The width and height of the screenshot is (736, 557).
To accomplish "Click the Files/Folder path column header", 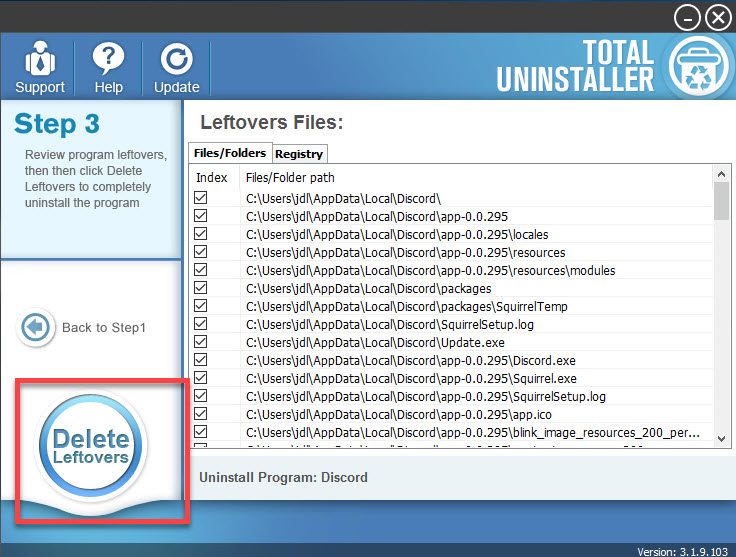I will tap(290, 177).
